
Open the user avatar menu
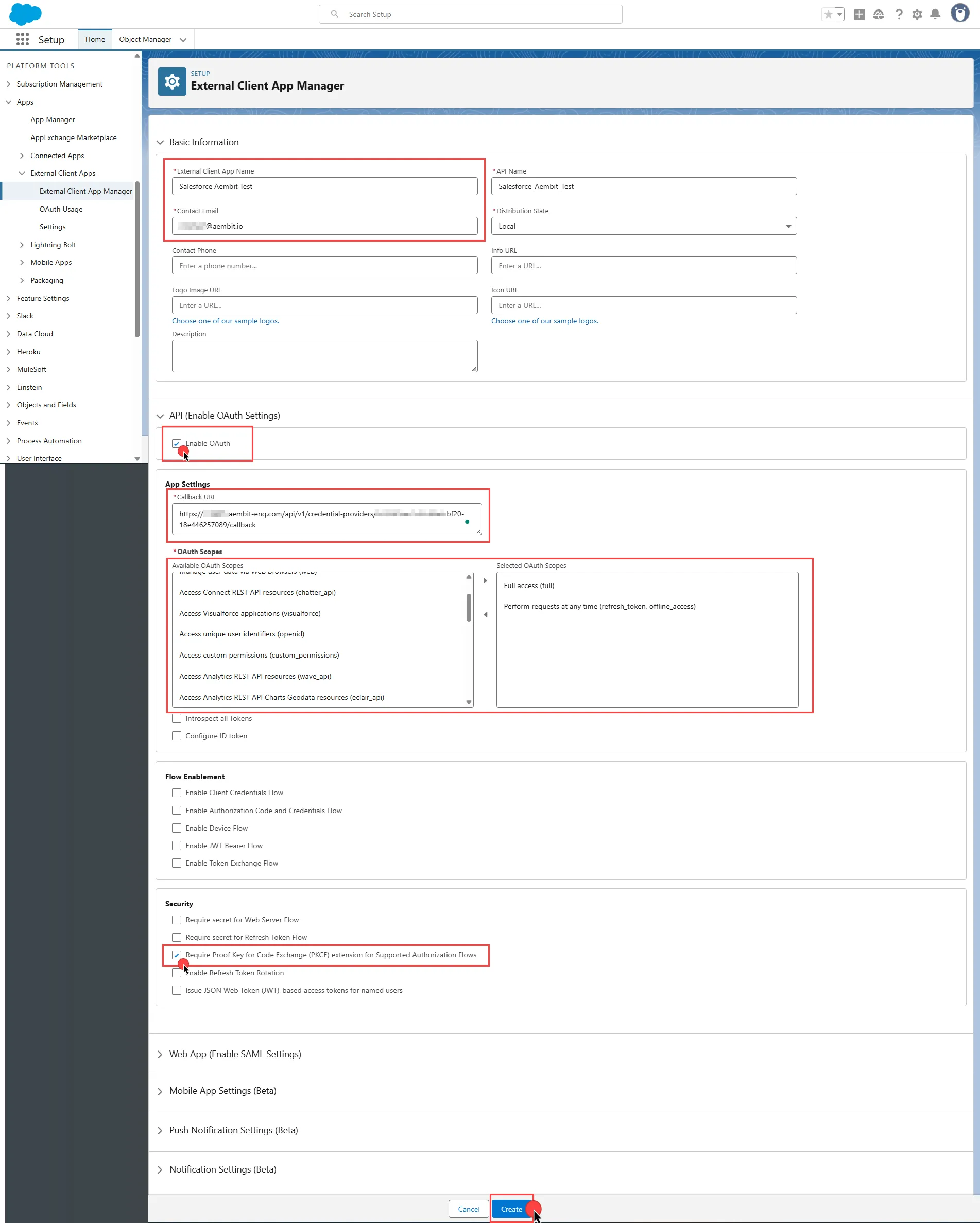[959, 13]
